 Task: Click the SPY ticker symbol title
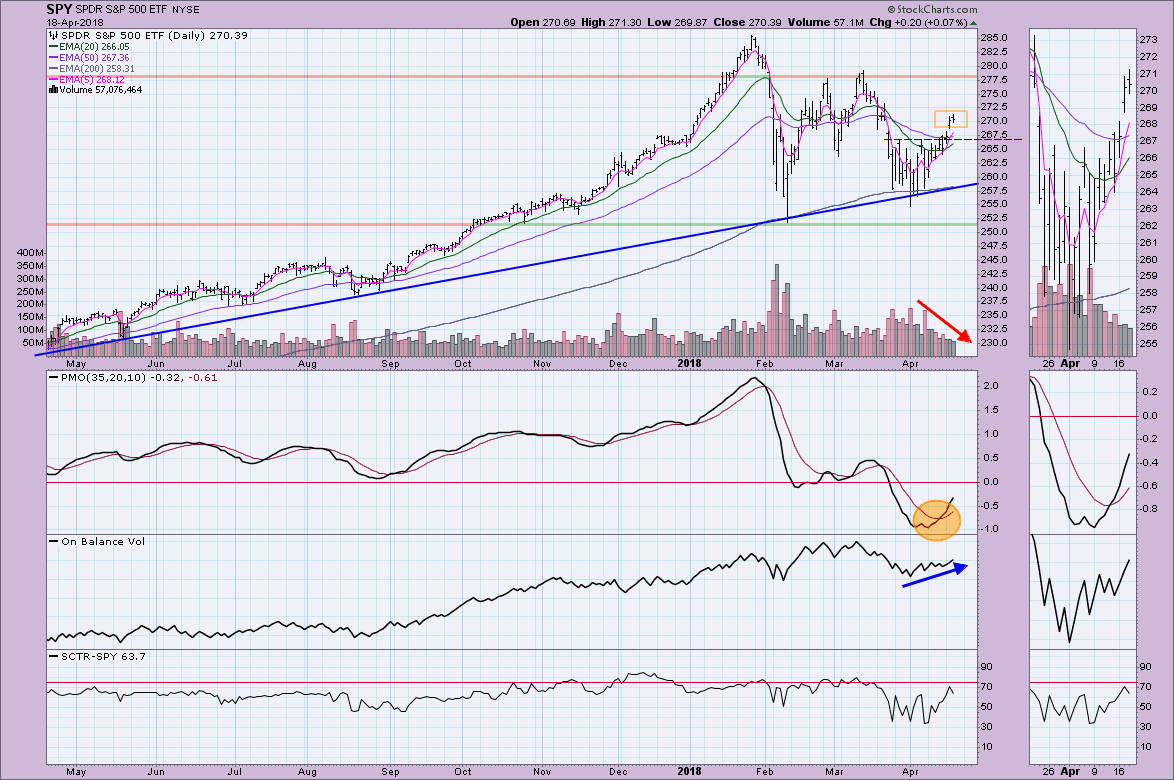tap(59, 9)
